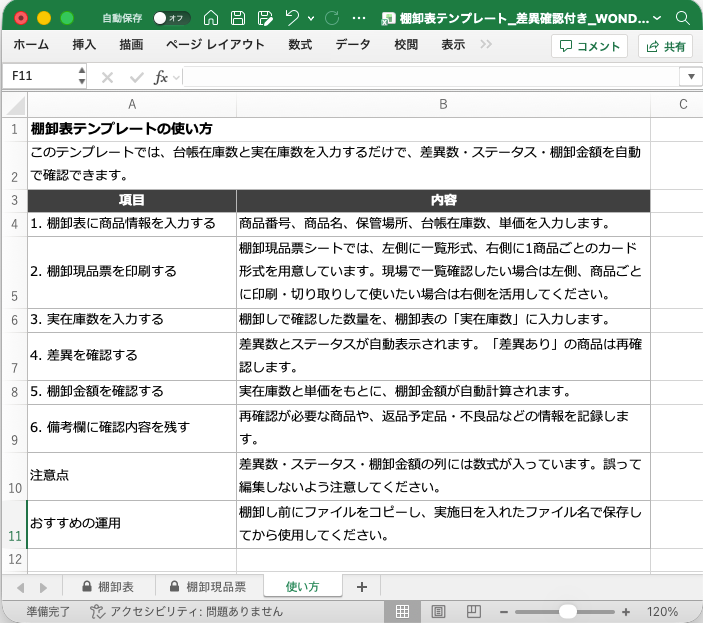Viewport: 703px width, 623px height.
Task: Switch to Page Break Preview icon
Action: coord(473,612)
